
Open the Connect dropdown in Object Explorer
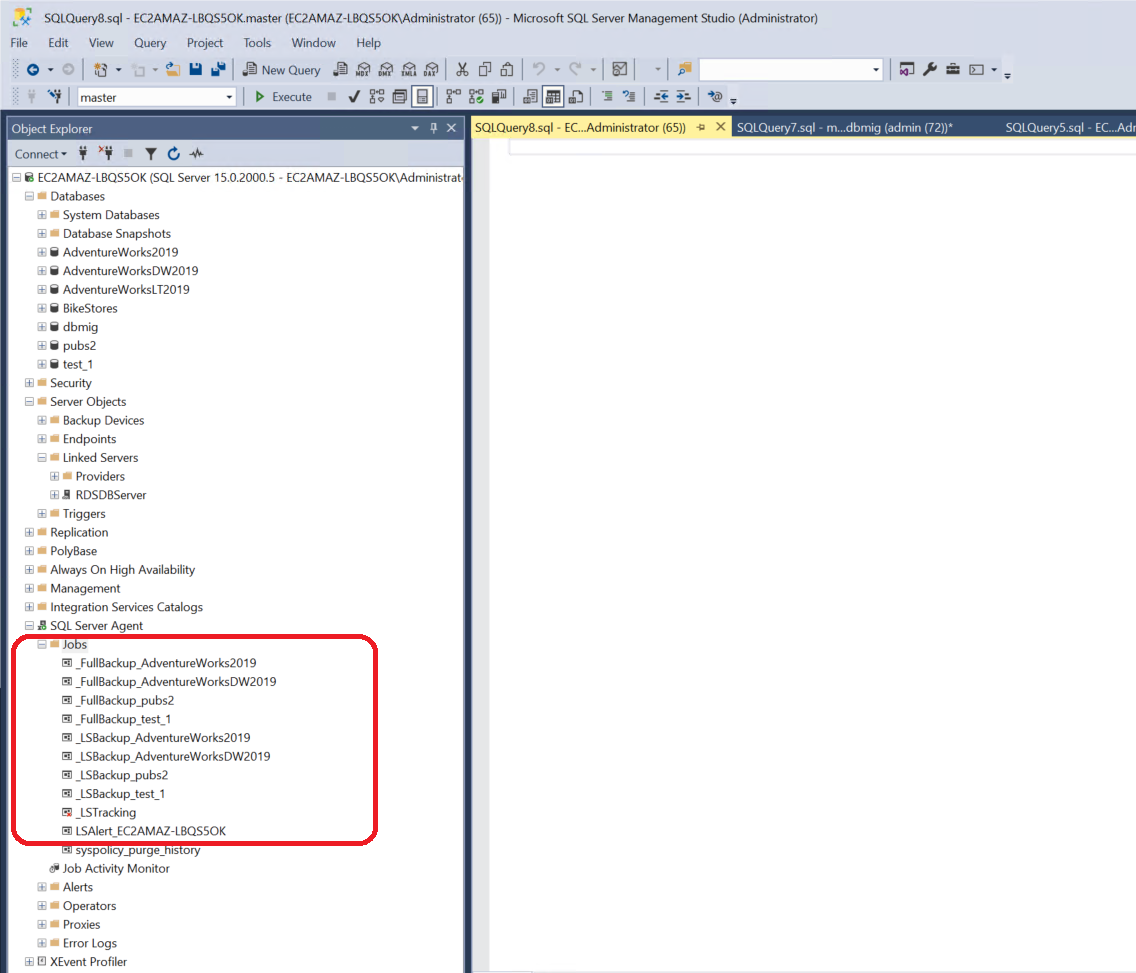41,154
